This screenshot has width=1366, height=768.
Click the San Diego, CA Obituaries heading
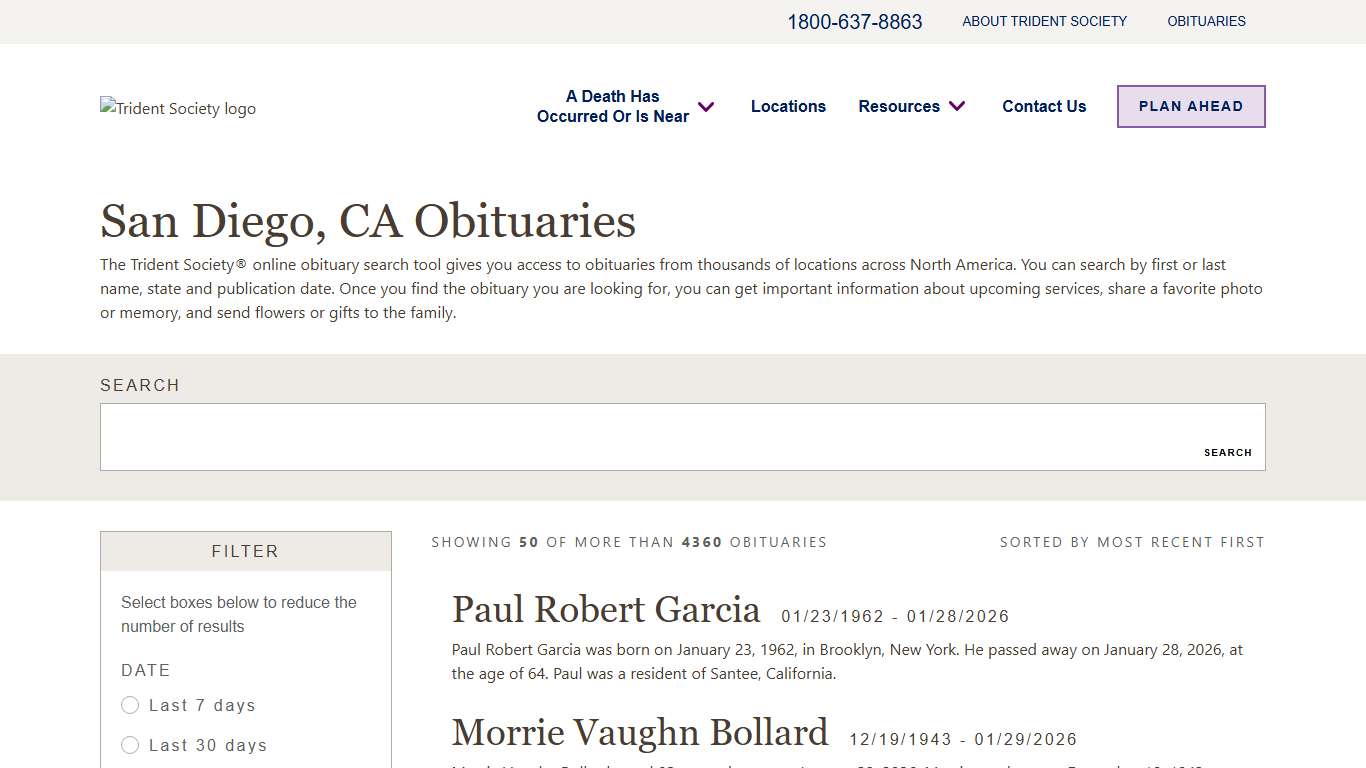pos(368,221)
